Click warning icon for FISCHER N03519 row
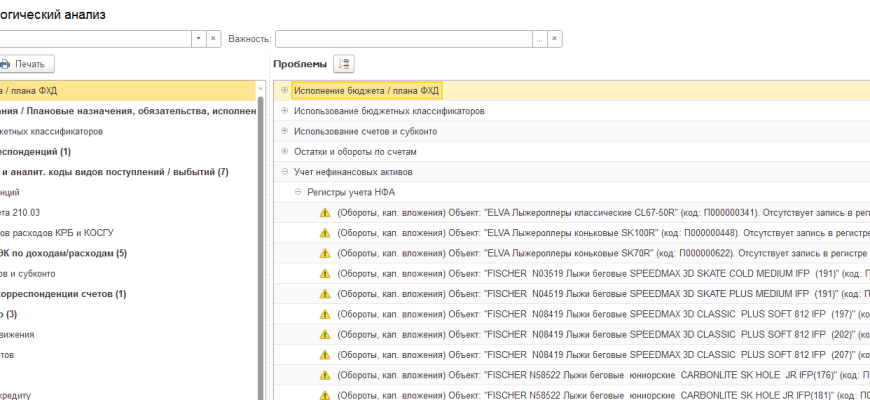Image resolution: width=870 pixels, height=400 pixels. 324,274
